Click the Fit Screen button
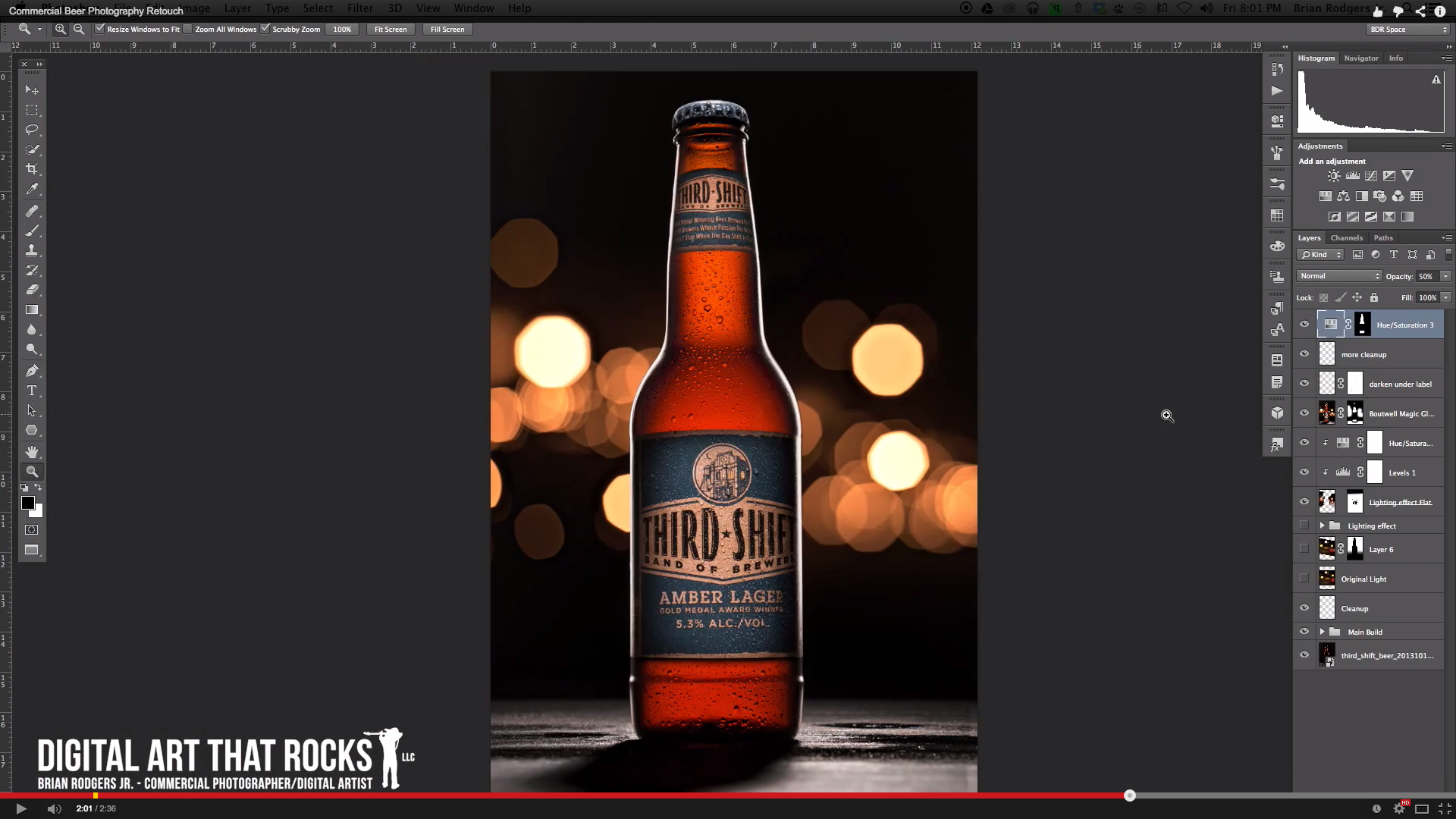1456x819 pixels. click(391, 29)
